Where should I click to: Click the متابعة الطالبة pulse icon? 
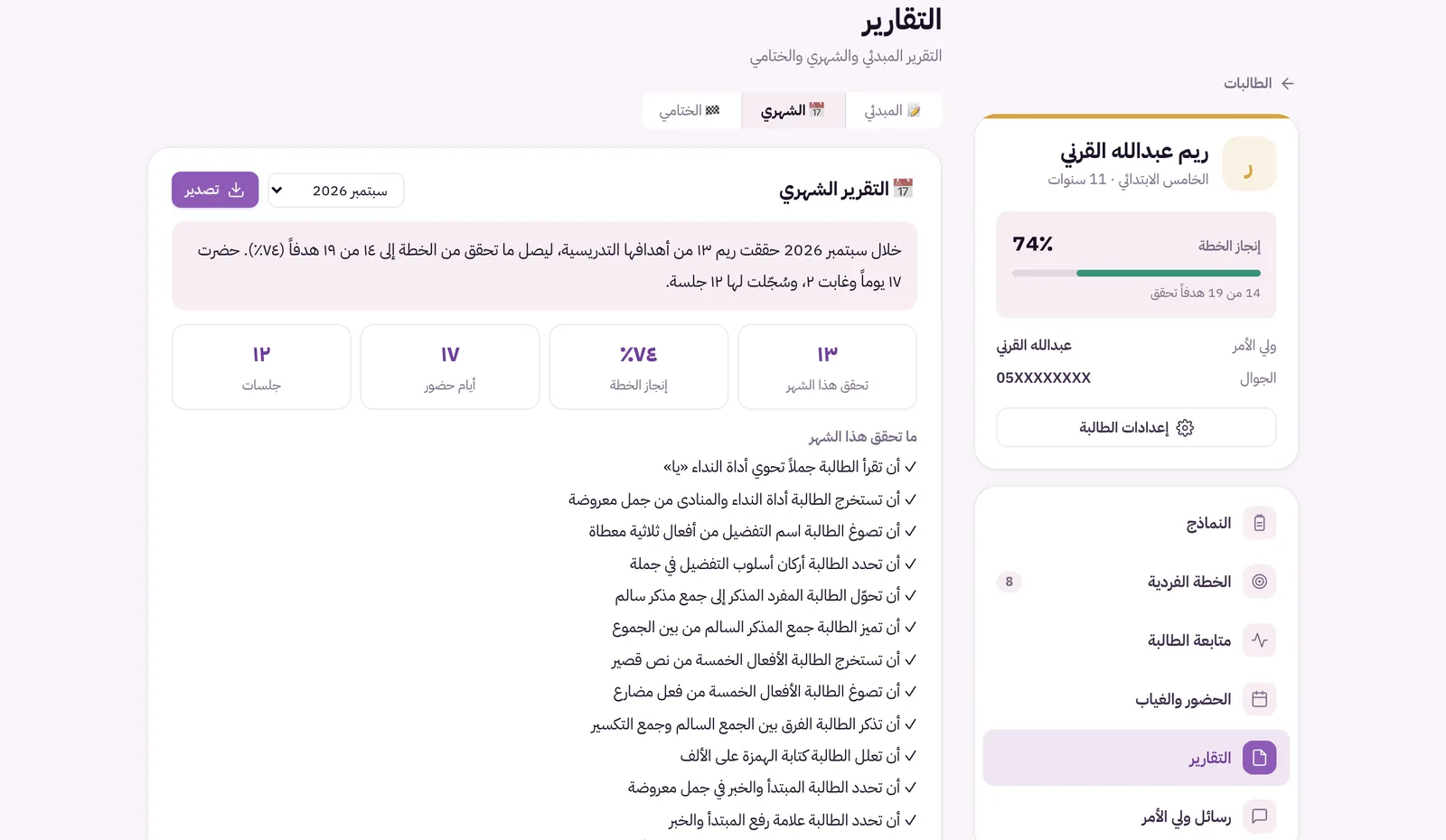1260,640
